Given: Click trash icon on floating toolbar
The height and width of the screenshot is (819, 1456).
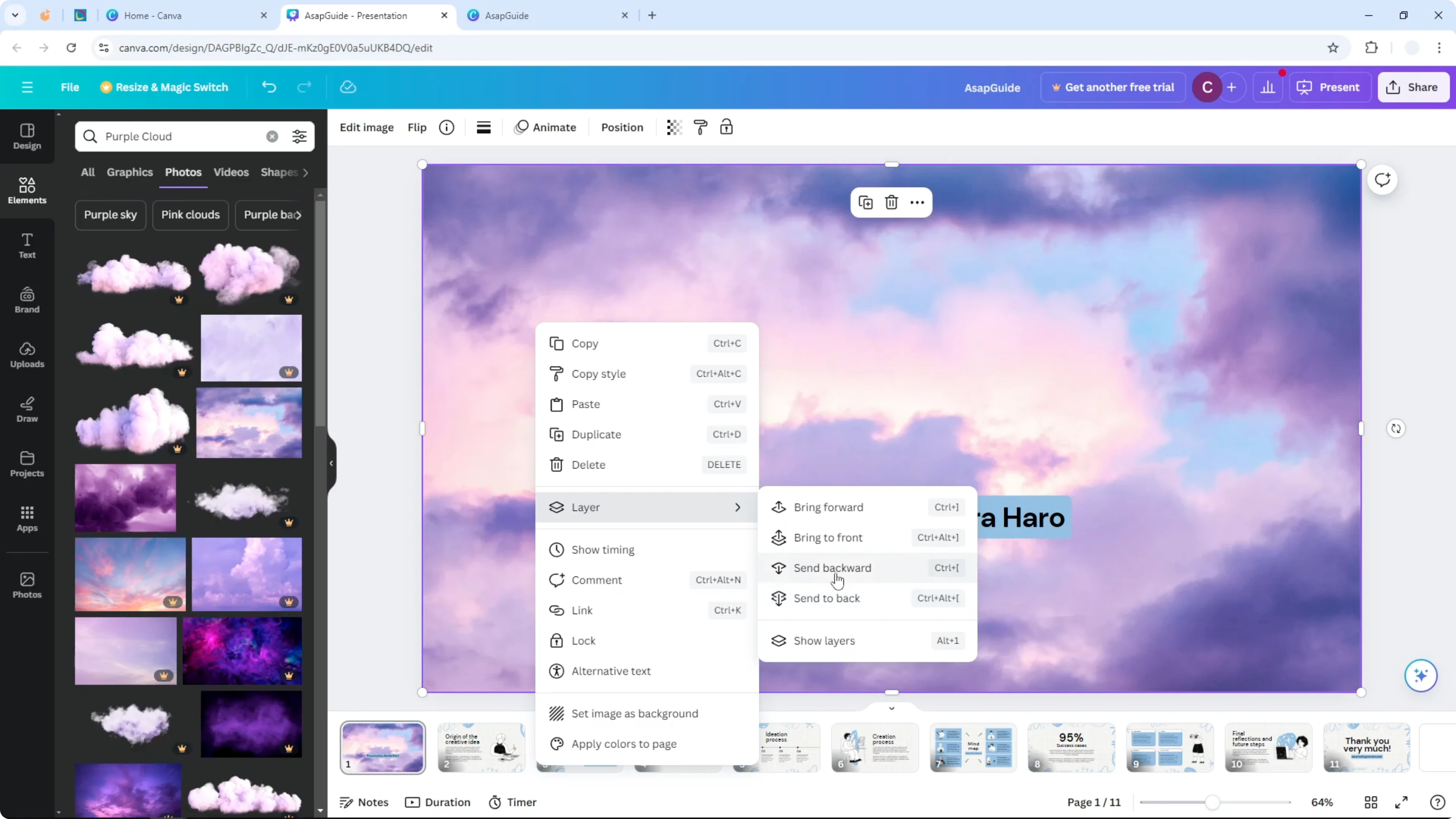Looking at the screenshot, I should point(891,202).
